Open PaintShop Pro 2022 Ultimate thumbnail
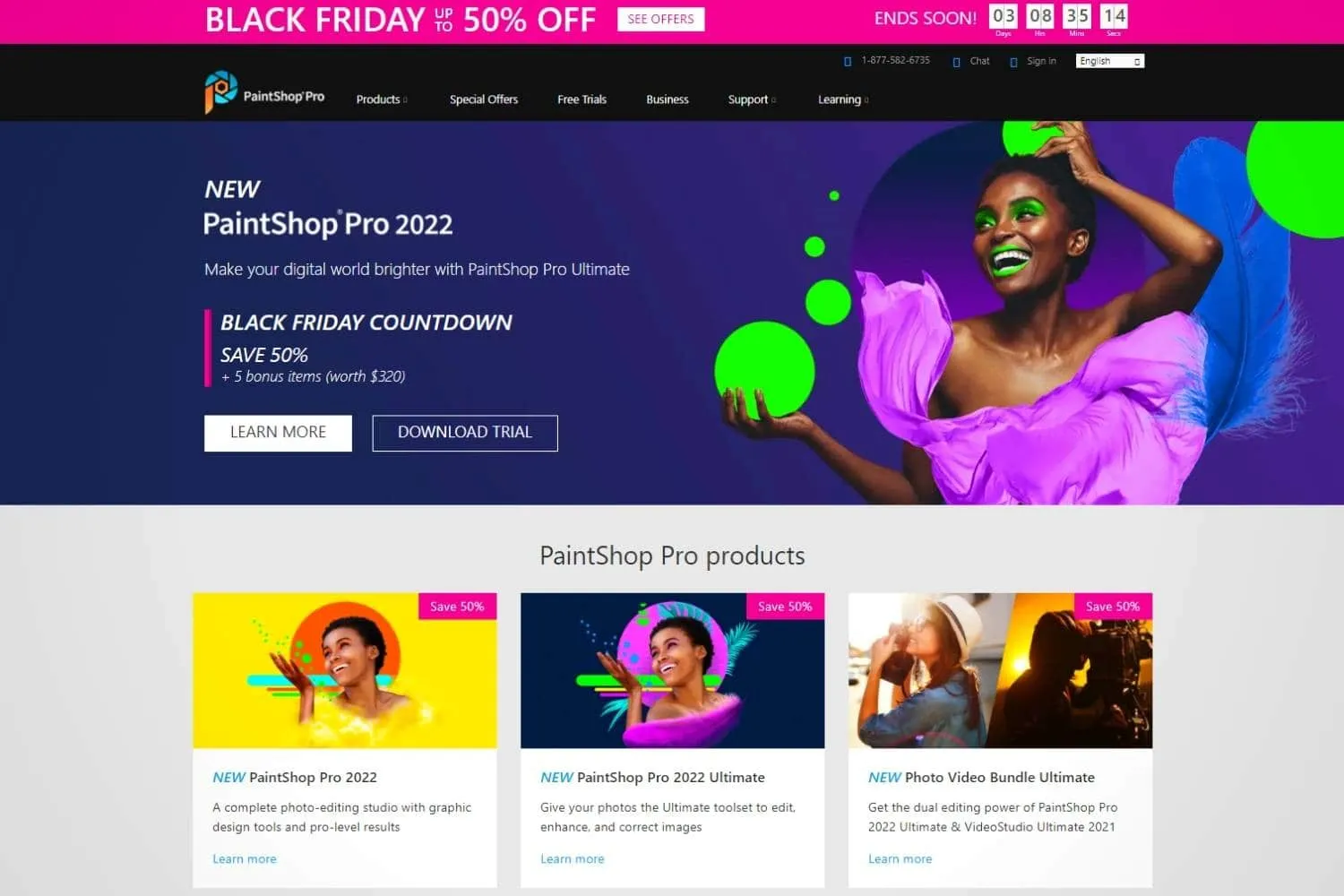Viewport: 1344px width, 896px height. [x=672, y=670]
